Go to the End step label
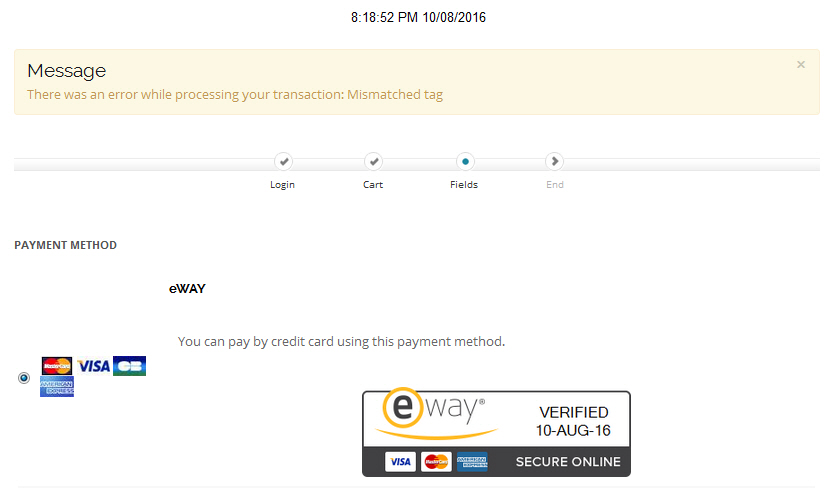Image resolution: width=838 pixels, height=488 pixels. click(x=555, y=184)
